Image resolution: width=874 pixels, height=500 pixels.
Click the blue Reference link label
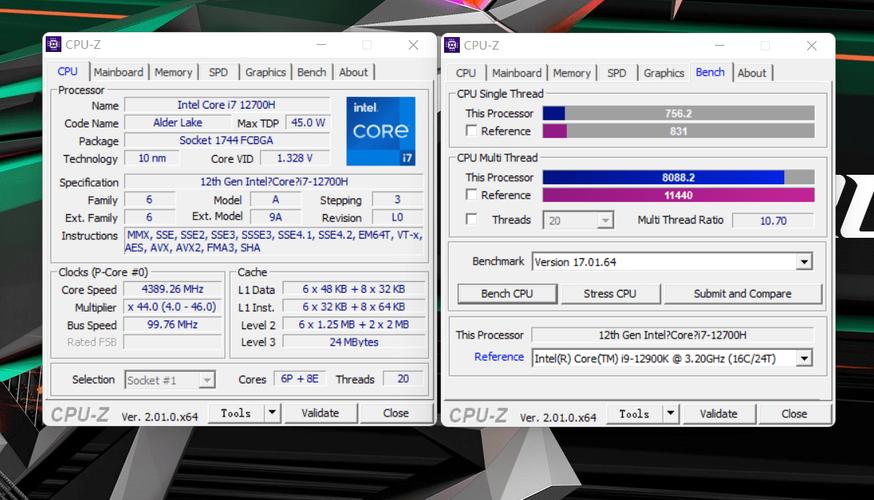[x=499, y=357]
